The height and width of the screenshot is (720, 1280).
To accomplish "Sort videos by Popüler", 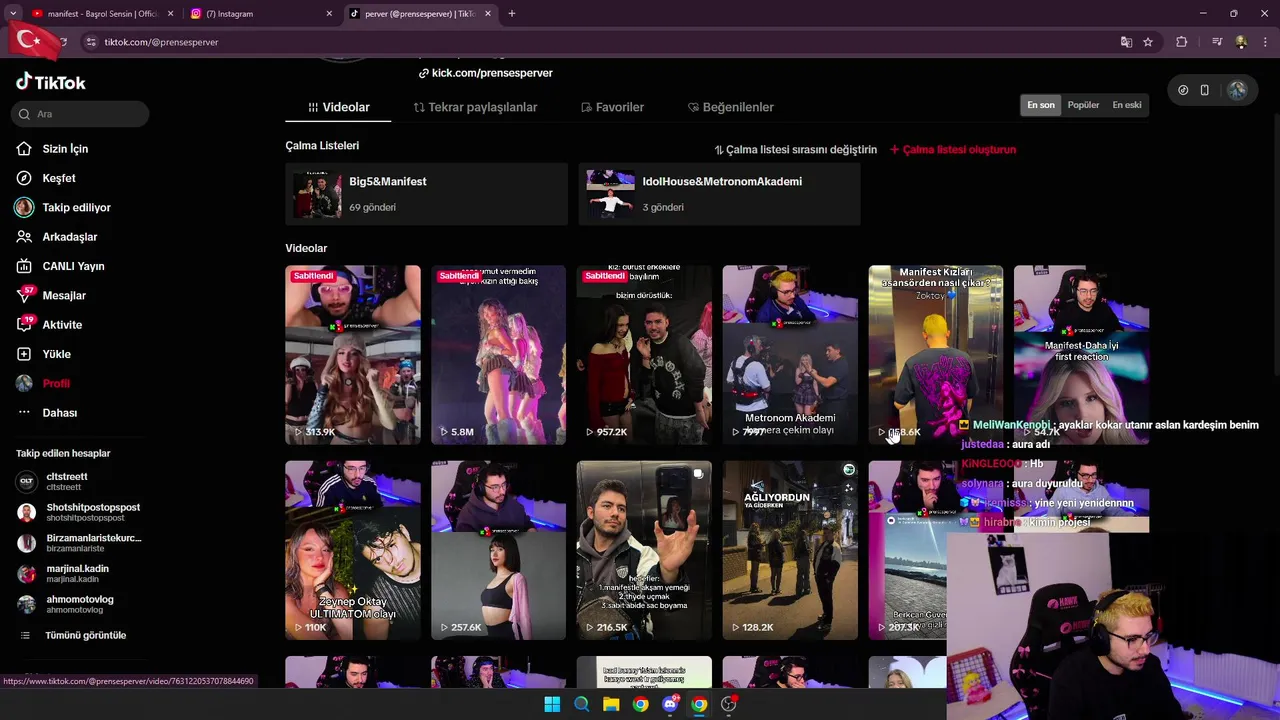I will tap(1083, 105).
